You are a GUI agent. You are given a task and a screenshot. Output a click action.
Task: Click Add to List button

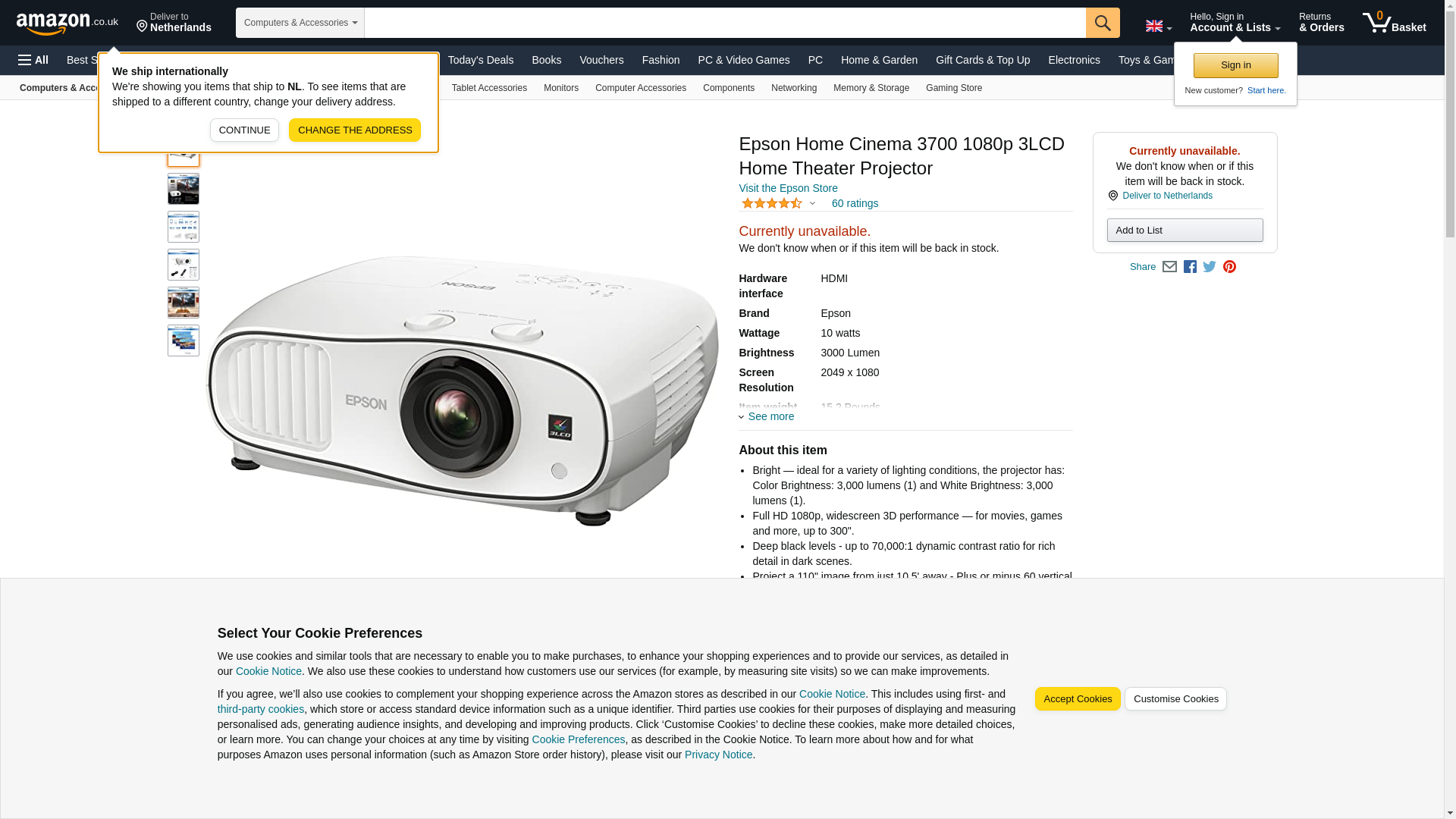tap(1185, 231)
